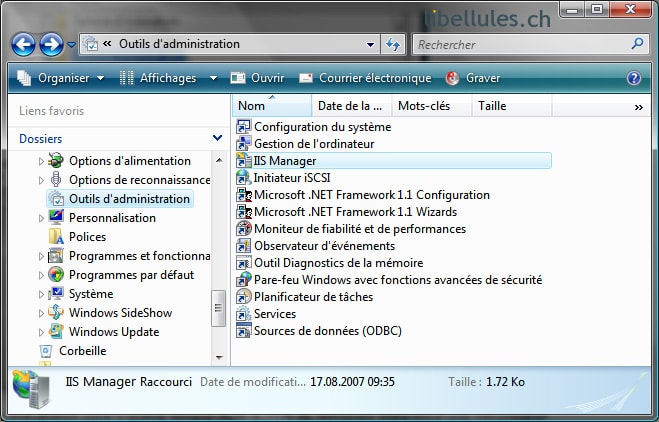The width and height of the screenshot is (659, 422).
Task: Select the Initiateur iSCSI icon
Action: click(243, 178)
